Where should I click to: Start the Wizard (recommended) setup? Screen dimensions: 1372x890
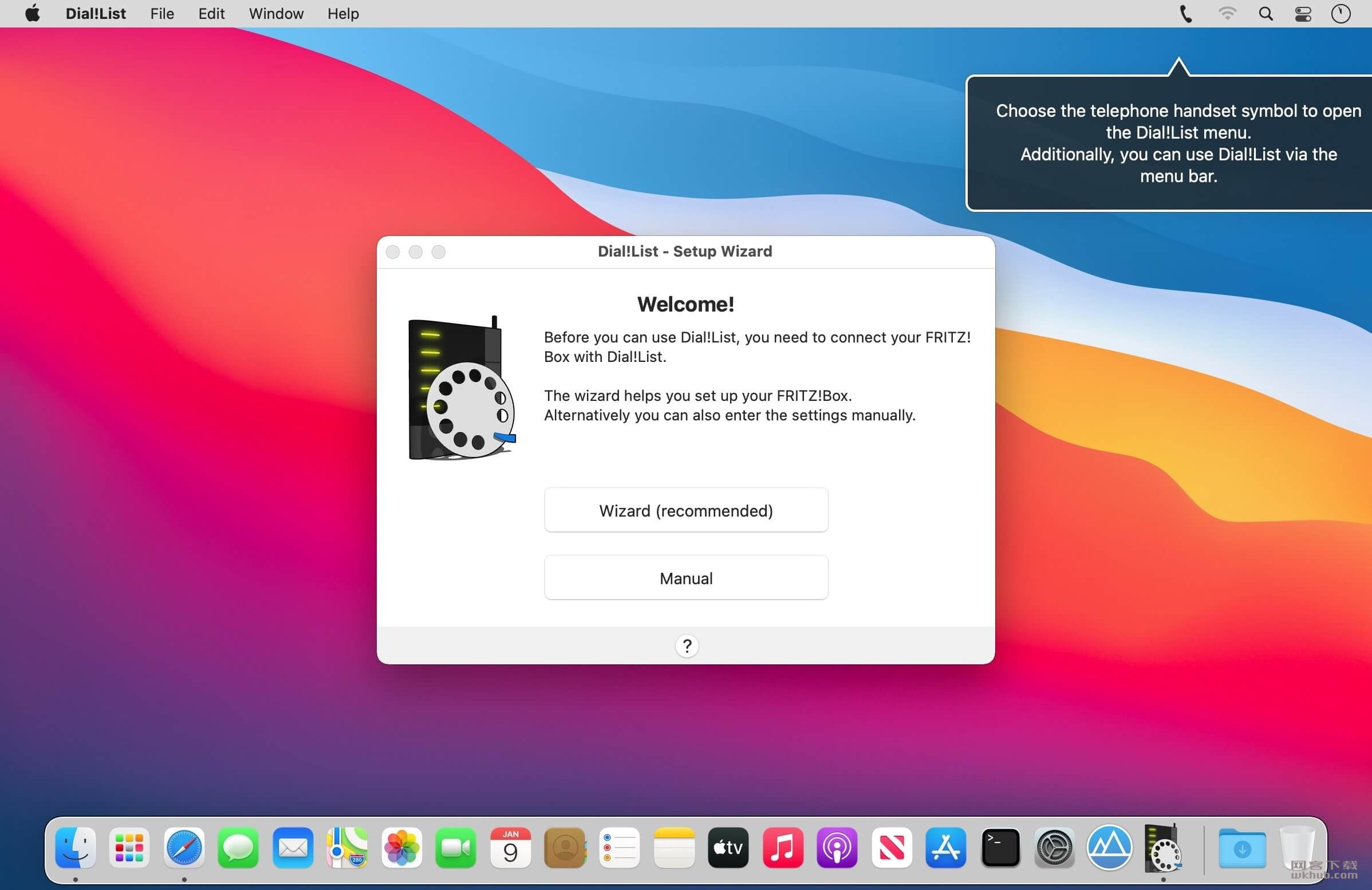[686, 510]
